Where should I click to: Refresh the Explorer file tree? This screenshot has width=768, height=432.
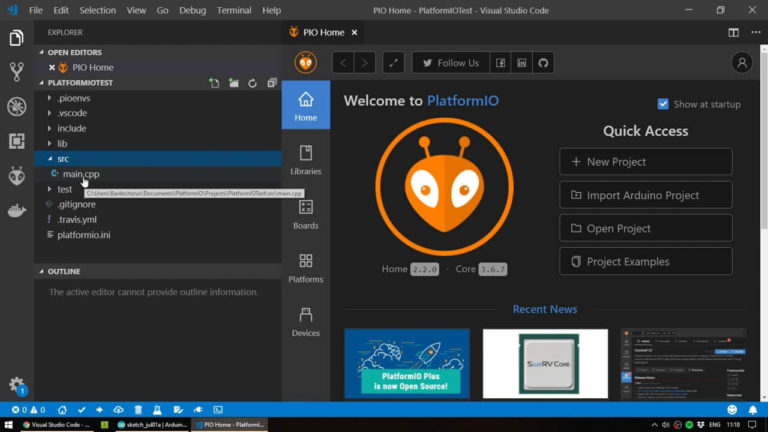[252, 83]
